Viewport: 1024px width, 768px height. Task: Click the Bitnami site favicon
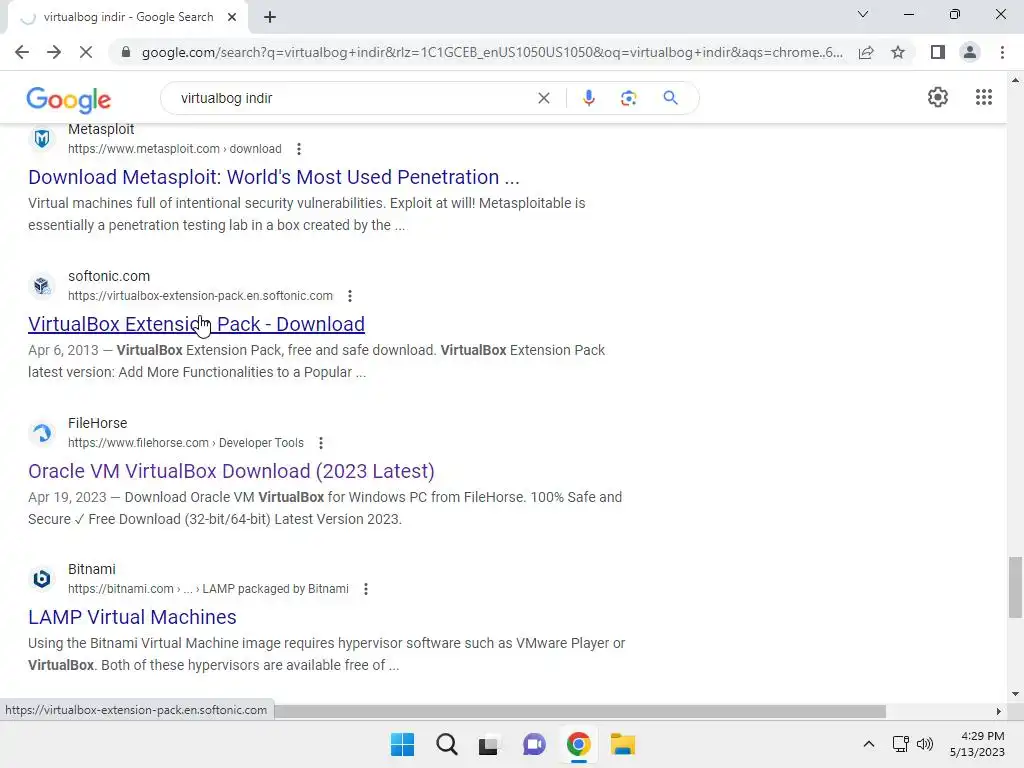[42, 579]
